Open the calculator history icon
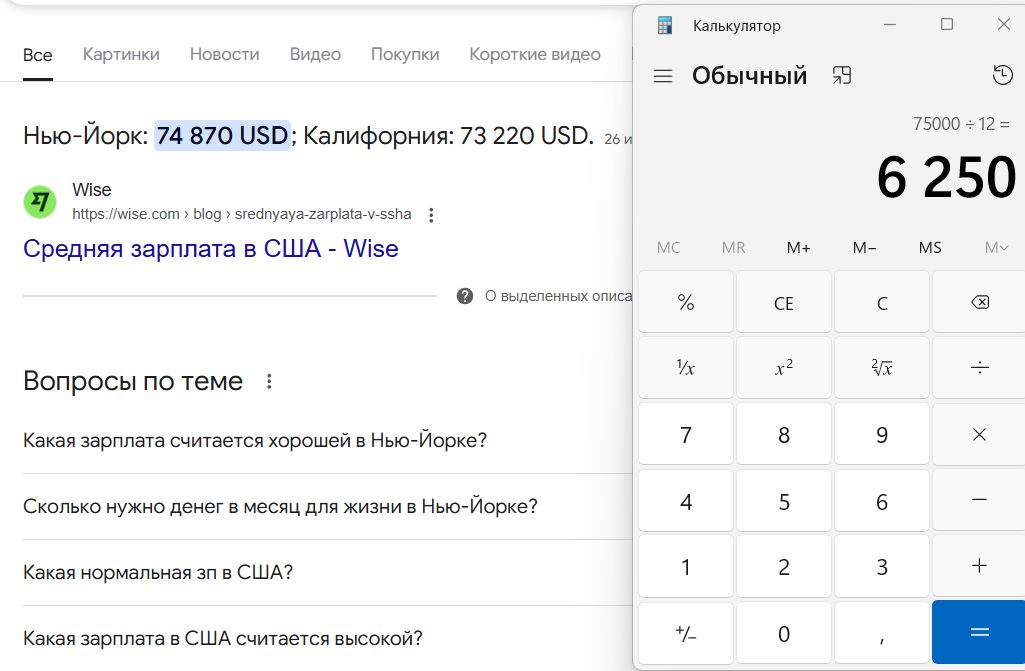This screenshot has height=671, width=1025. click(x=1002, y=75)
